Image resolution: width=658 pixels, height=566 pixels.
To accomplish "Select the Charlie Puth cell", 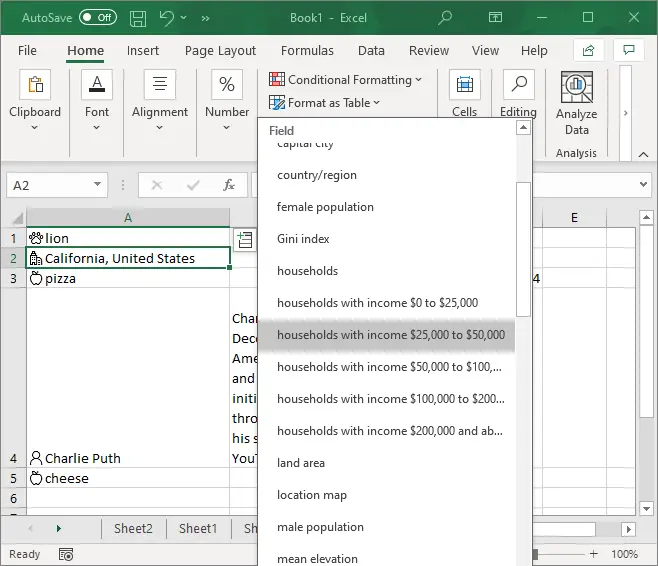I will point(128,378).
